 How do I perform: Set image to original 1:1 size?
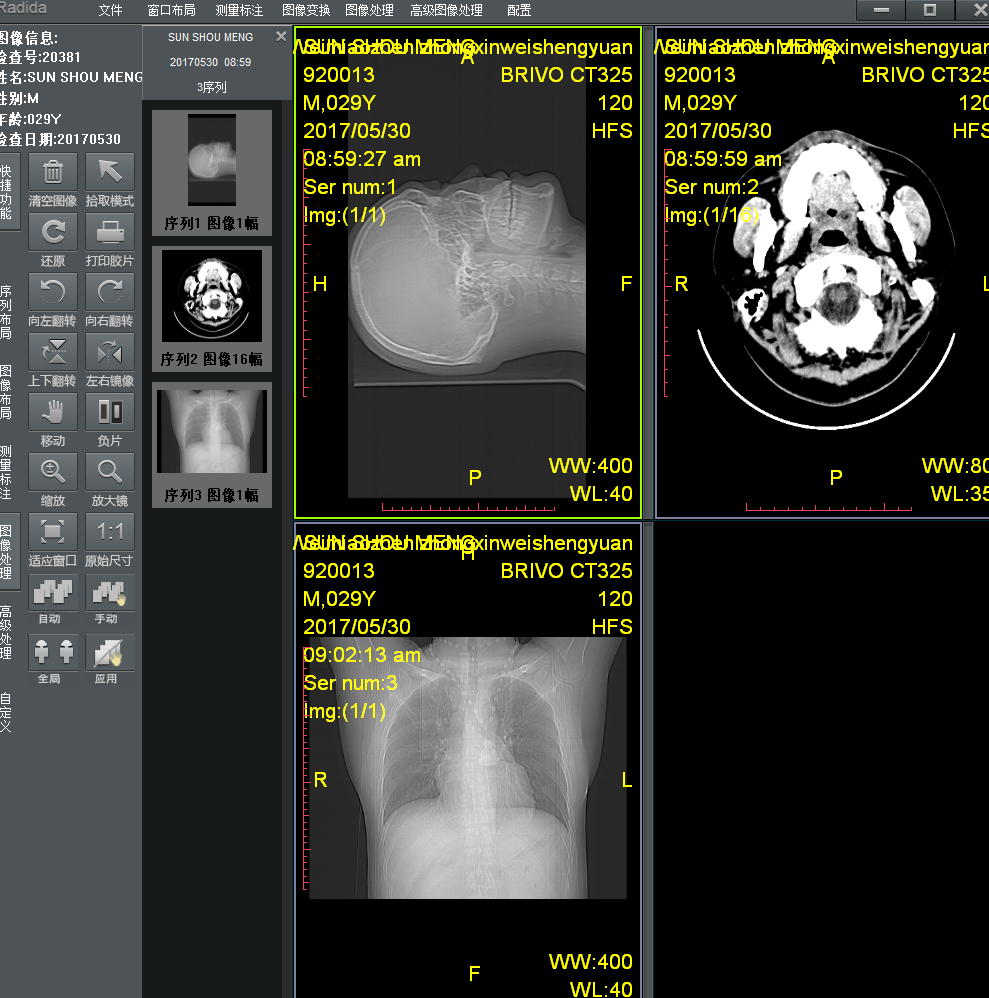coord(109,531)
